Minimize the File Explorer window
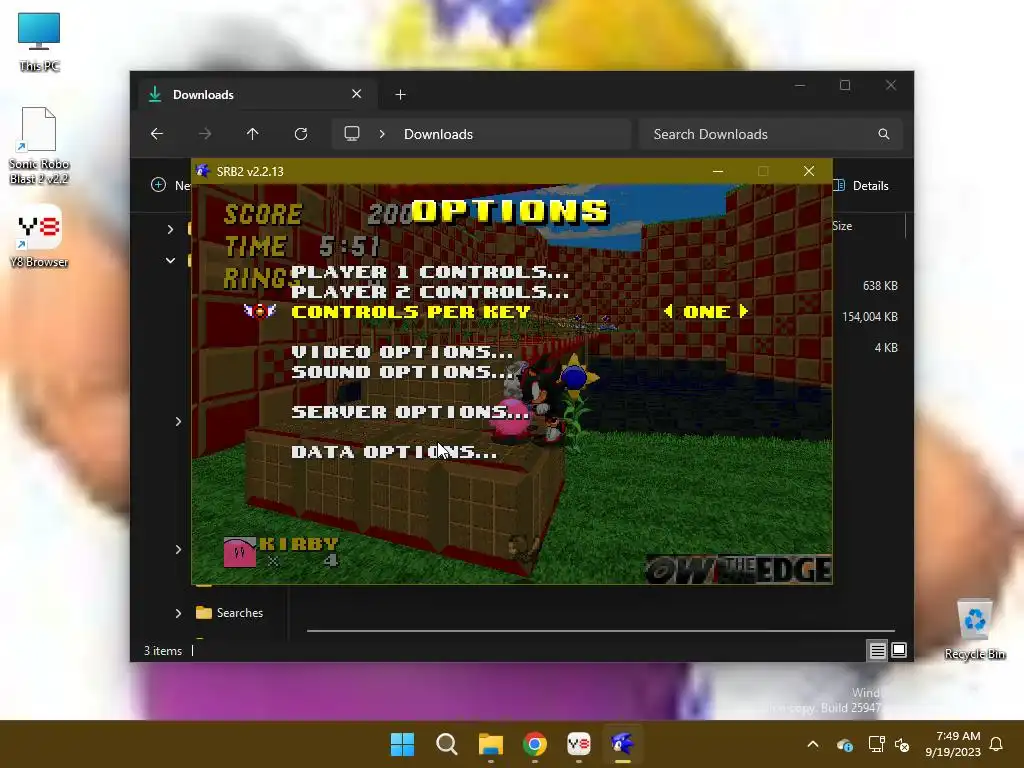This screenshot has width=1024, height=768. [800, 85]
